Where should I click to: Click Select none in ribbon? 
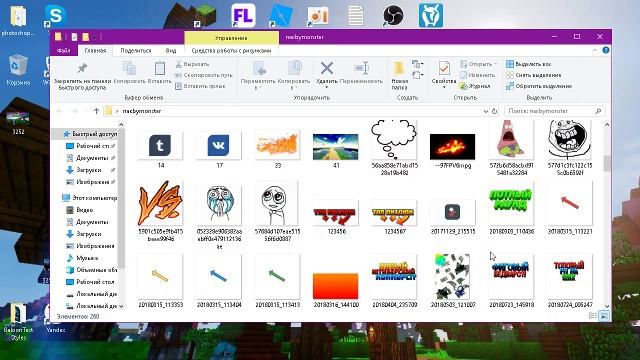coord(533,75)
